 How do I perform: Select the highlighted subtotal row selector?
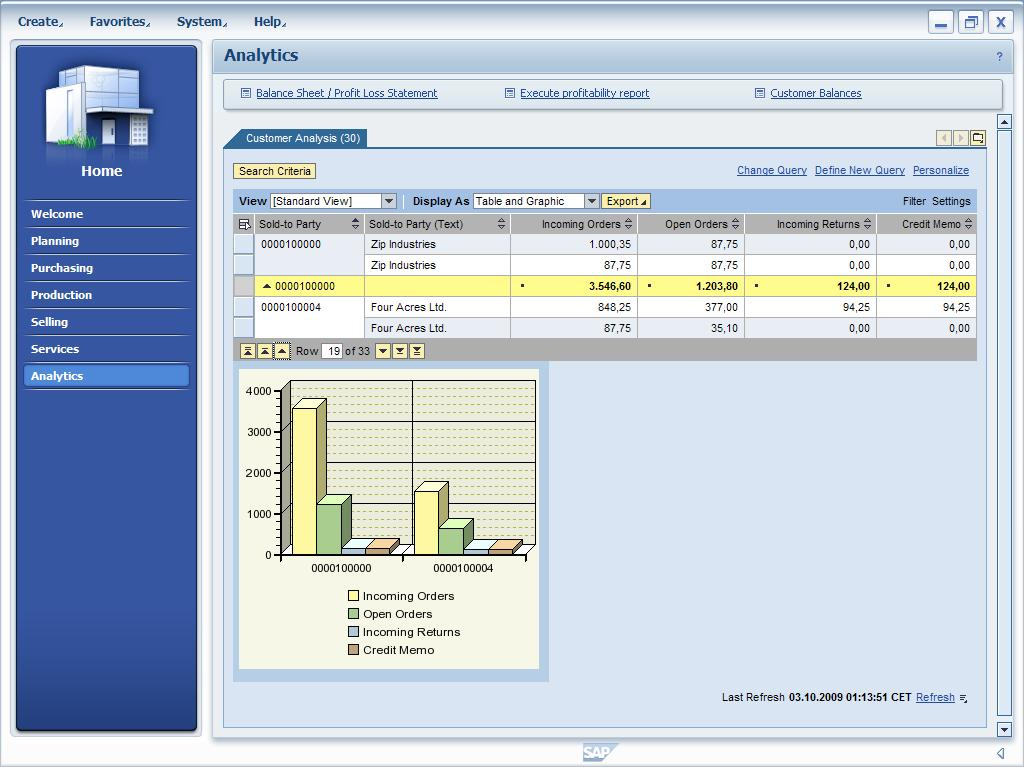click(x=243, y=286)
